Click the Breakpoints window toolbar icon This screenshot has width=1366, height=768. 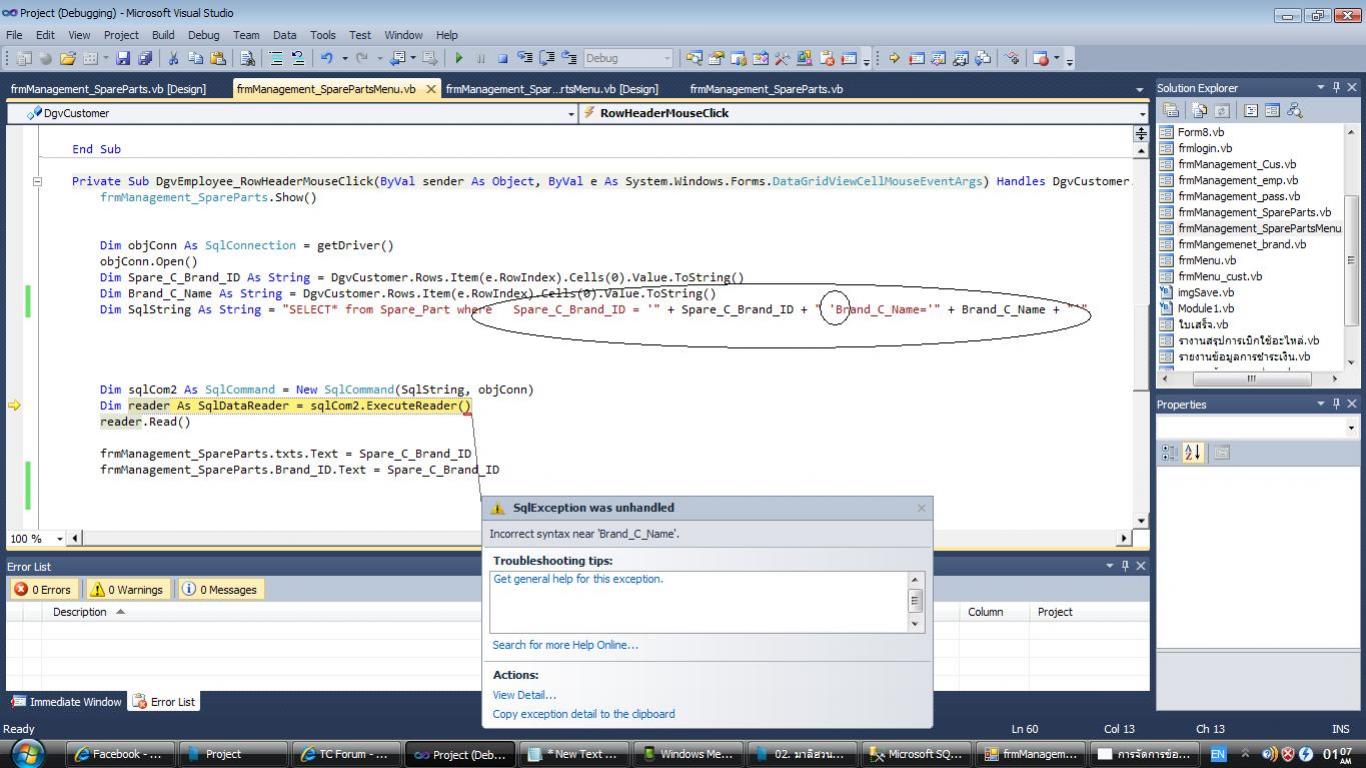coord(1041,59)
